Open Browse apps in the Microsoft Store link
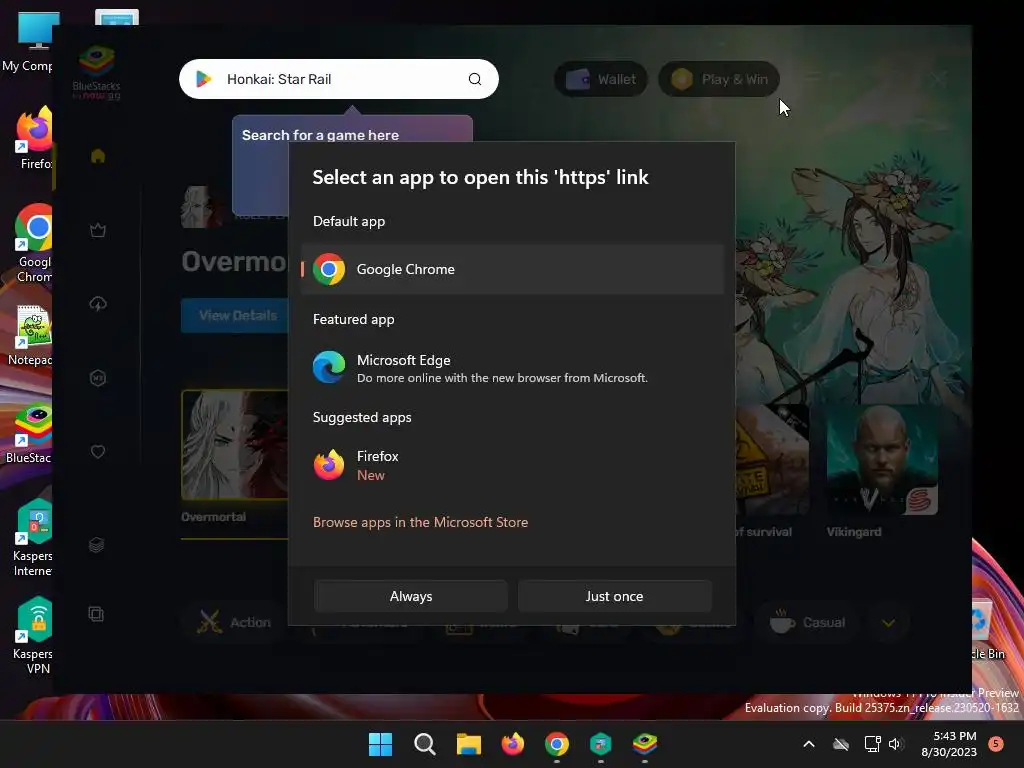The height and width of the screenshot is (768, 1024). [x=421, y=522]
